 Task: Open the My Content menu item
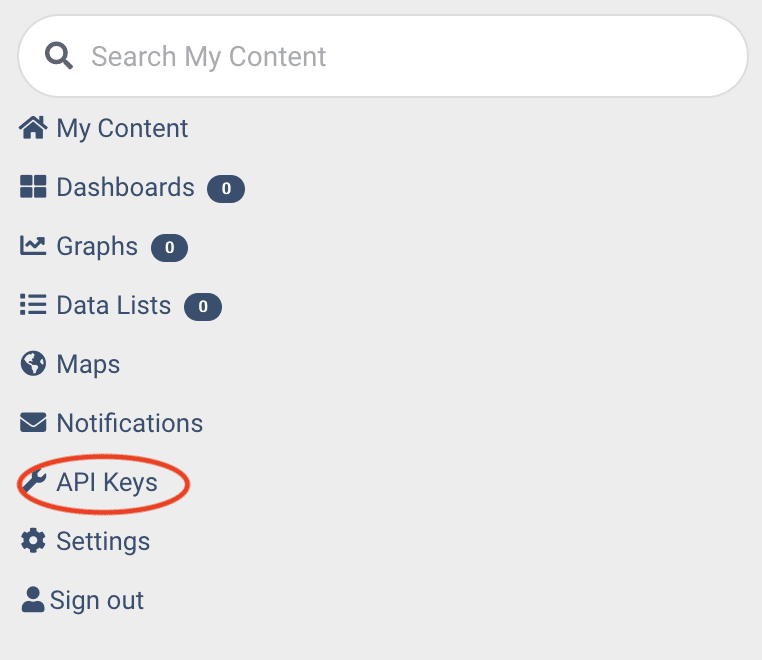(x=122, y=129)
